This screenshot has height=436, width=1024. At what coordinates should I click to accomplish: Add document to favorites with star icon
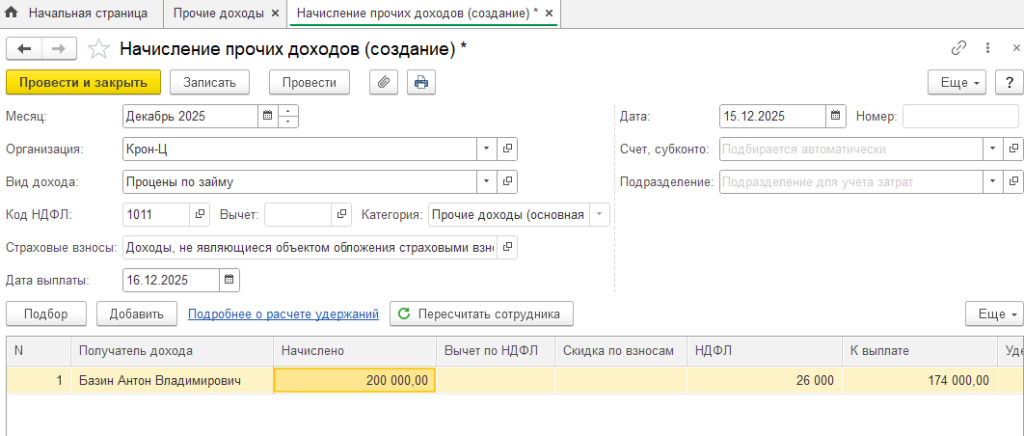[x=98, y=48]
